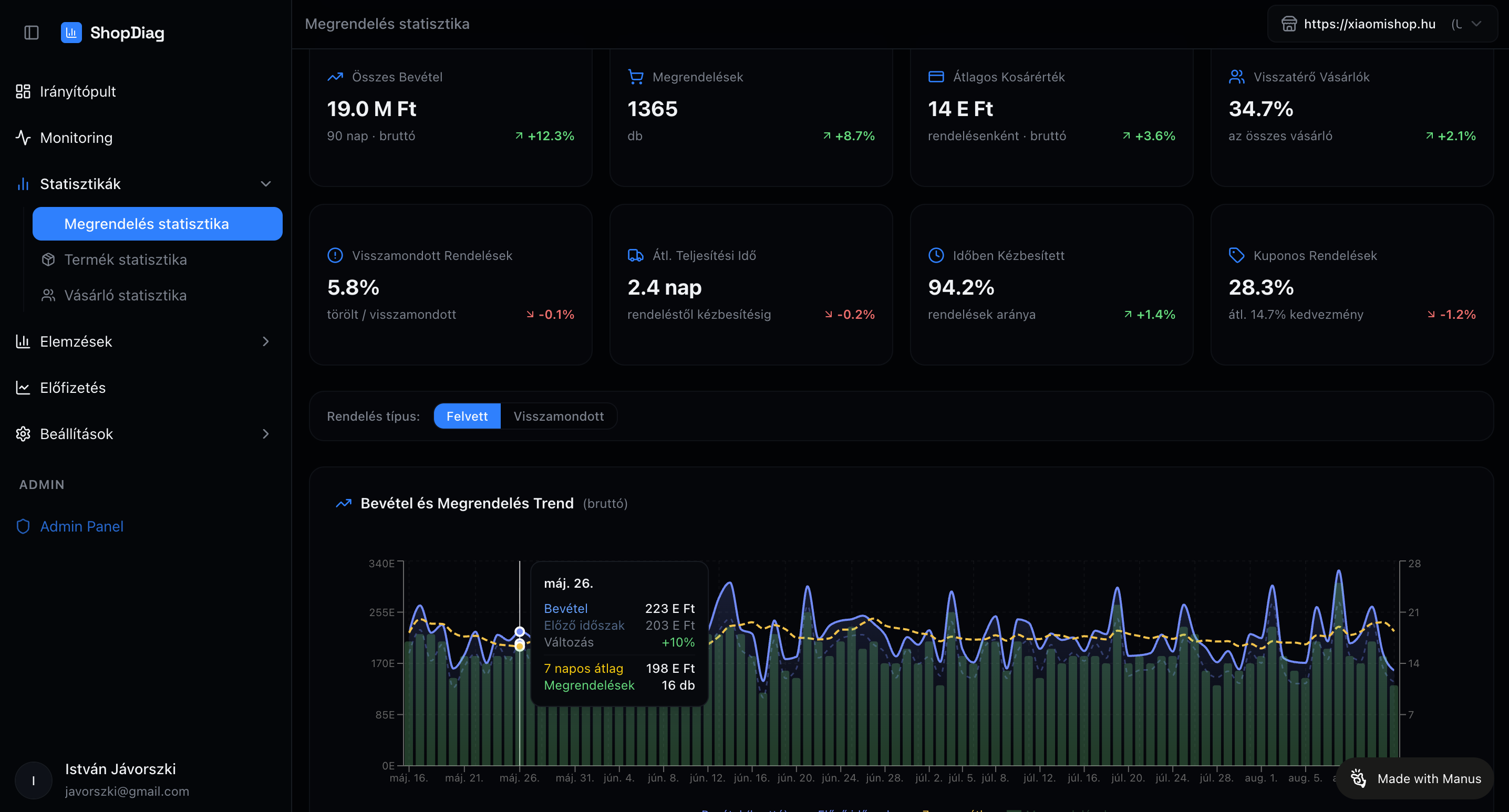
Task: Click the Visszatérő Vásárlók users icon
Action: pos(1237,77)
